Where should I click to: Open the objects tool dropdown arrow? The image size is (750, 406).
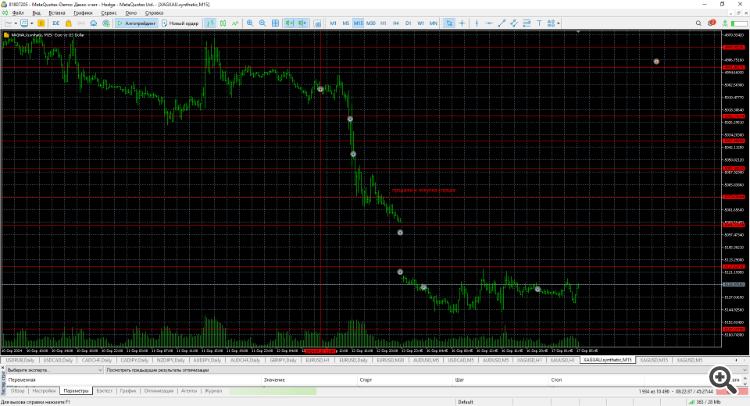tap(558, 23)
